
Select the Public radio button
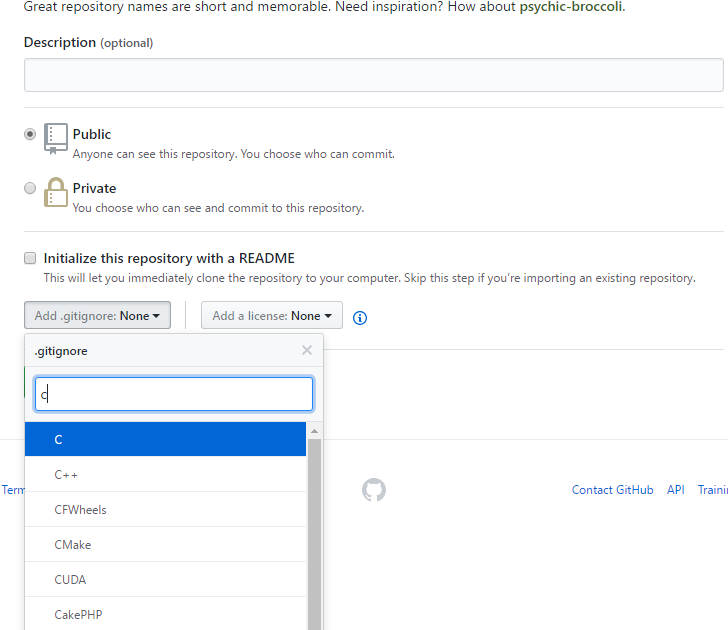(x=30, y=134)
